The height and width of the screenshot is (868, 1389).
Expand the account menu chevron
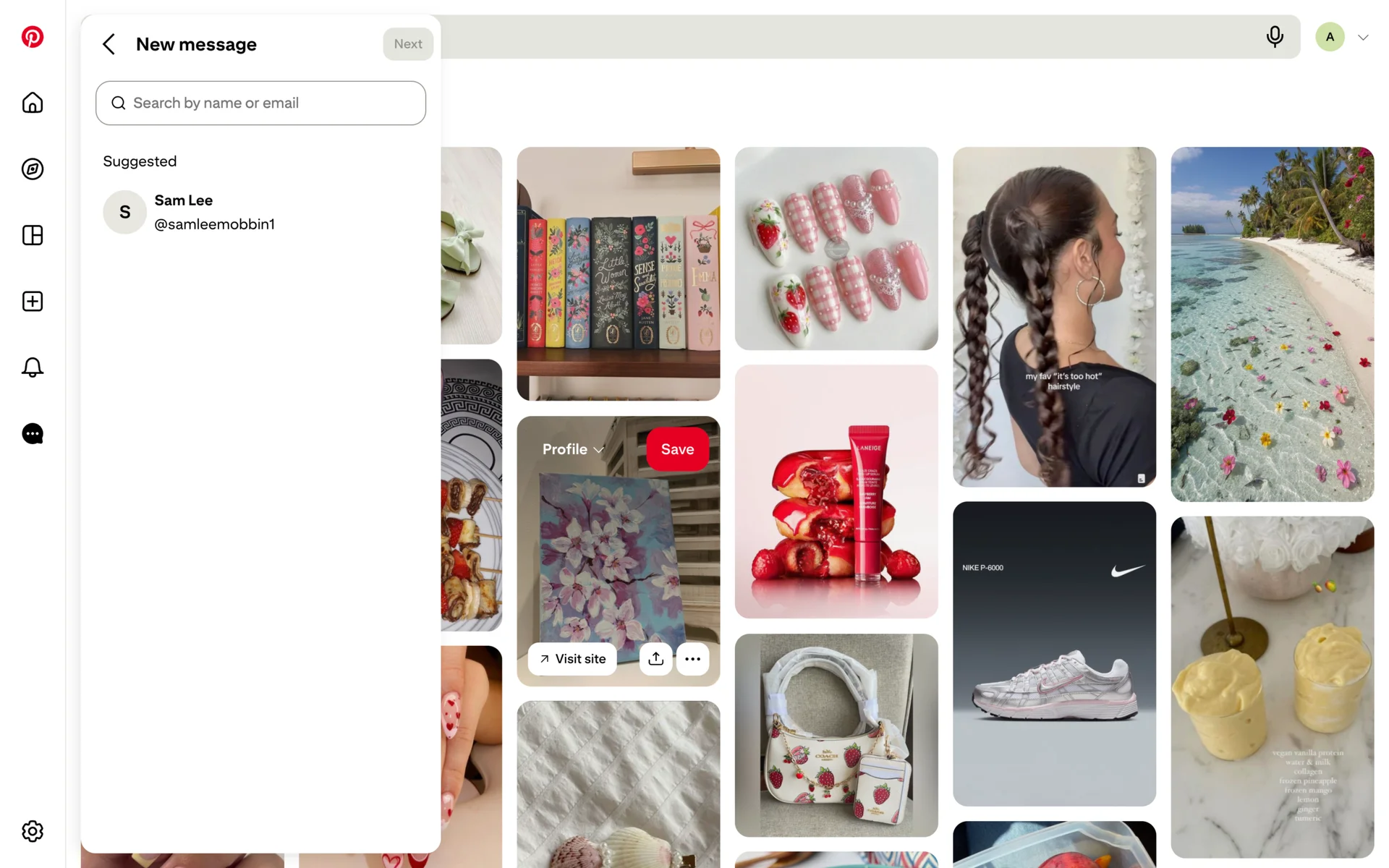tap(1363, 37)
